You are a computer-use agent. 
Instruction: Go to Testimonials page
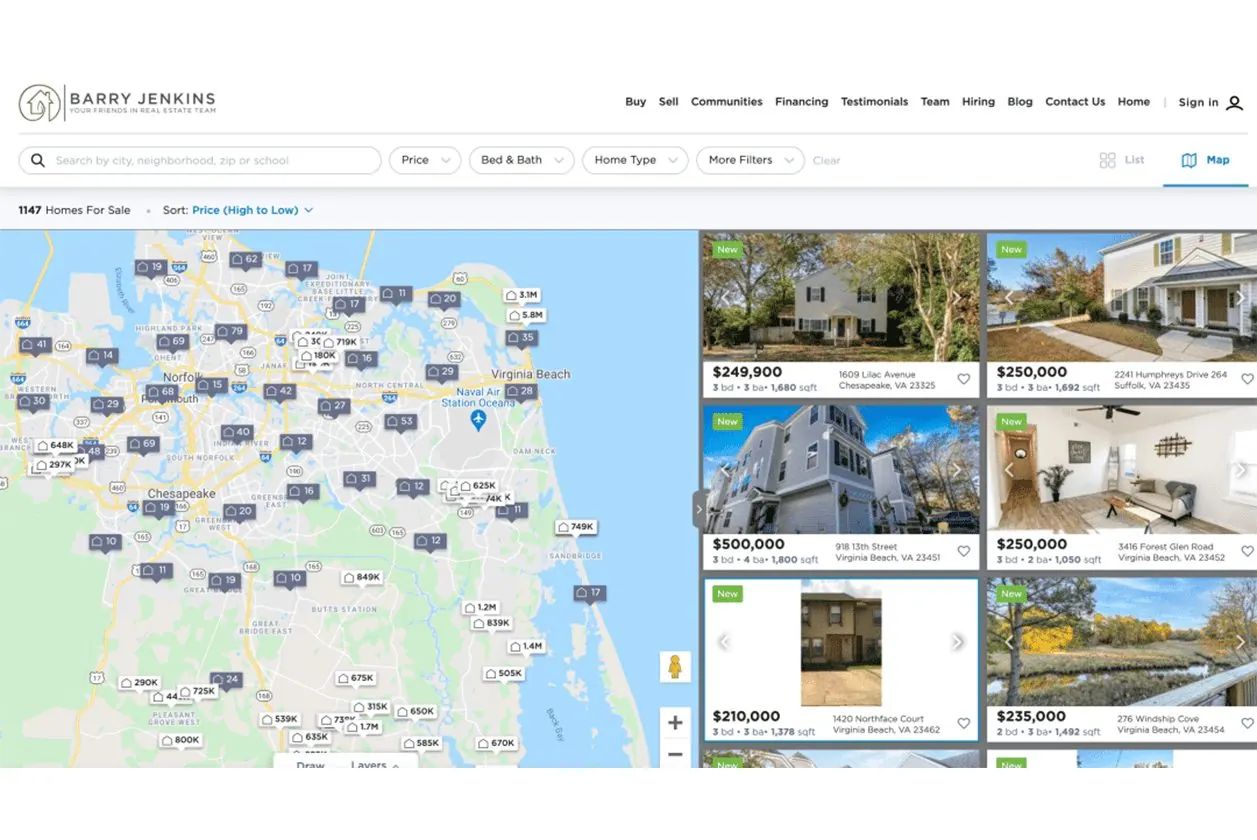(x=874, y=102)
